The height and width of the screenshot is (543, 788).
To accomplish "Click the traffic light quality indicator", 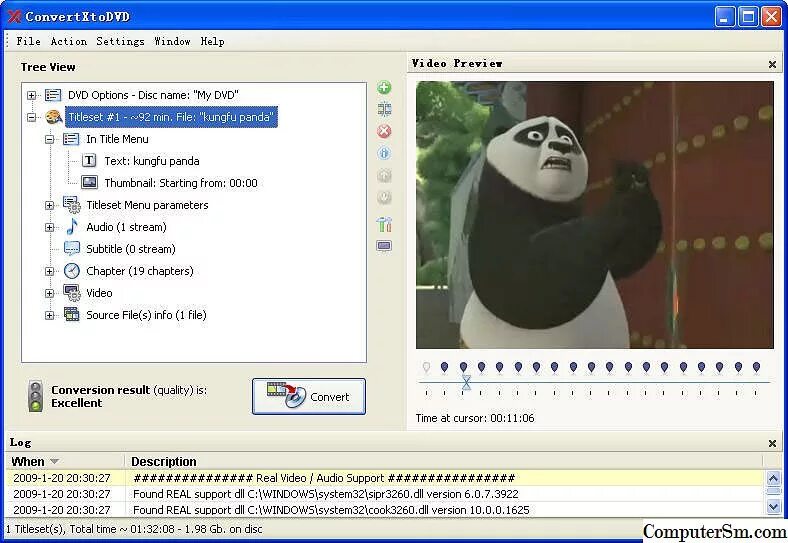I will pos(35,396).
